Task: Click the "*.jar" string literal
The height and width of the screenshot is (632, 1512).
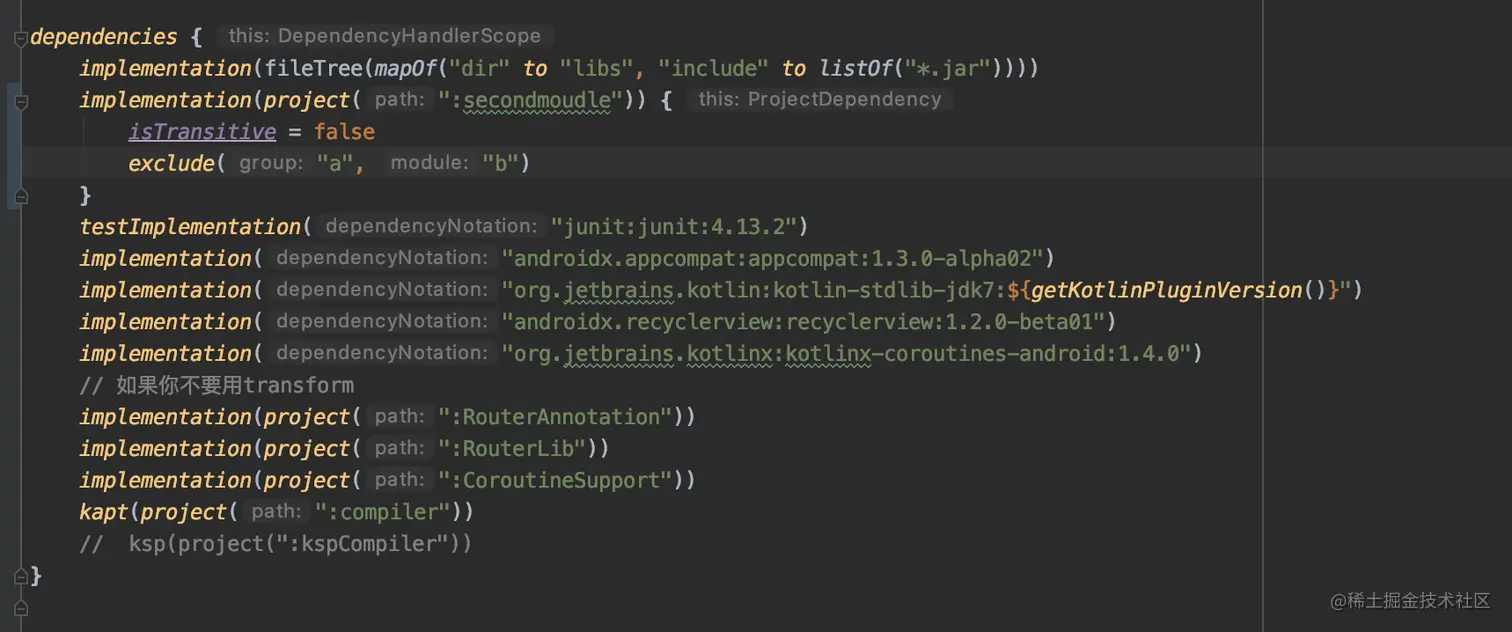Action: pyautogui.click(x=946, y=68)
